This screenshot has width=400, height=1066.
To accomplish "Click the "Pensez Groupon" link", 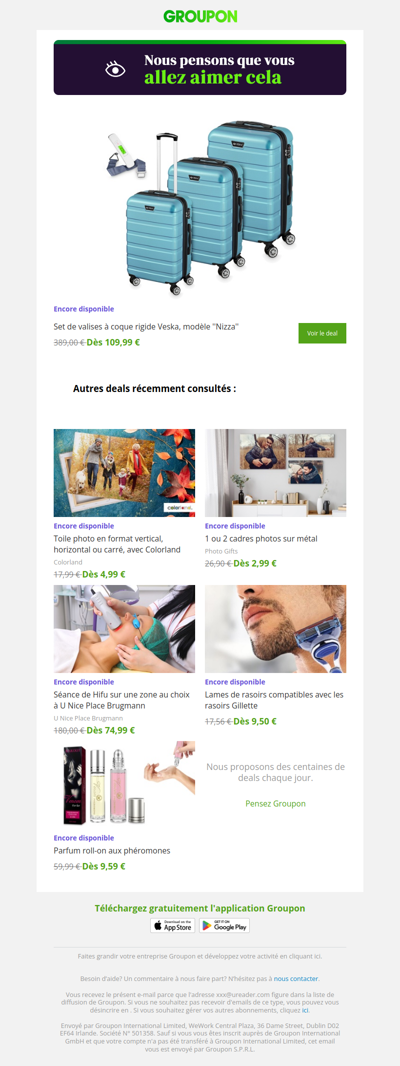I will pos(276,804).
